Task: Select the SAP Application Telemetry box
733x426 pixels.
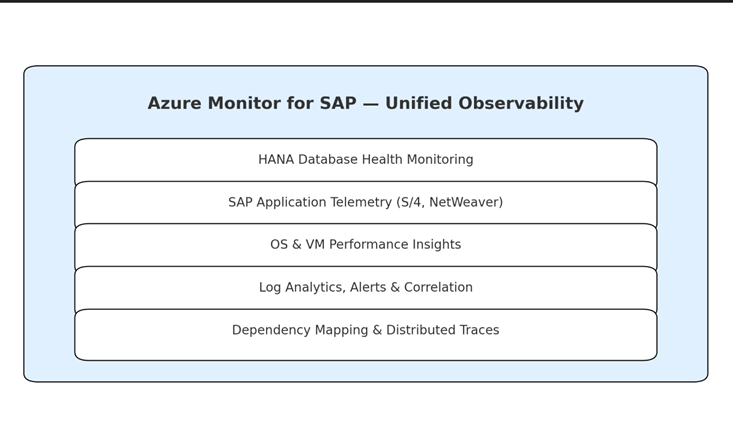Action: 366,202
